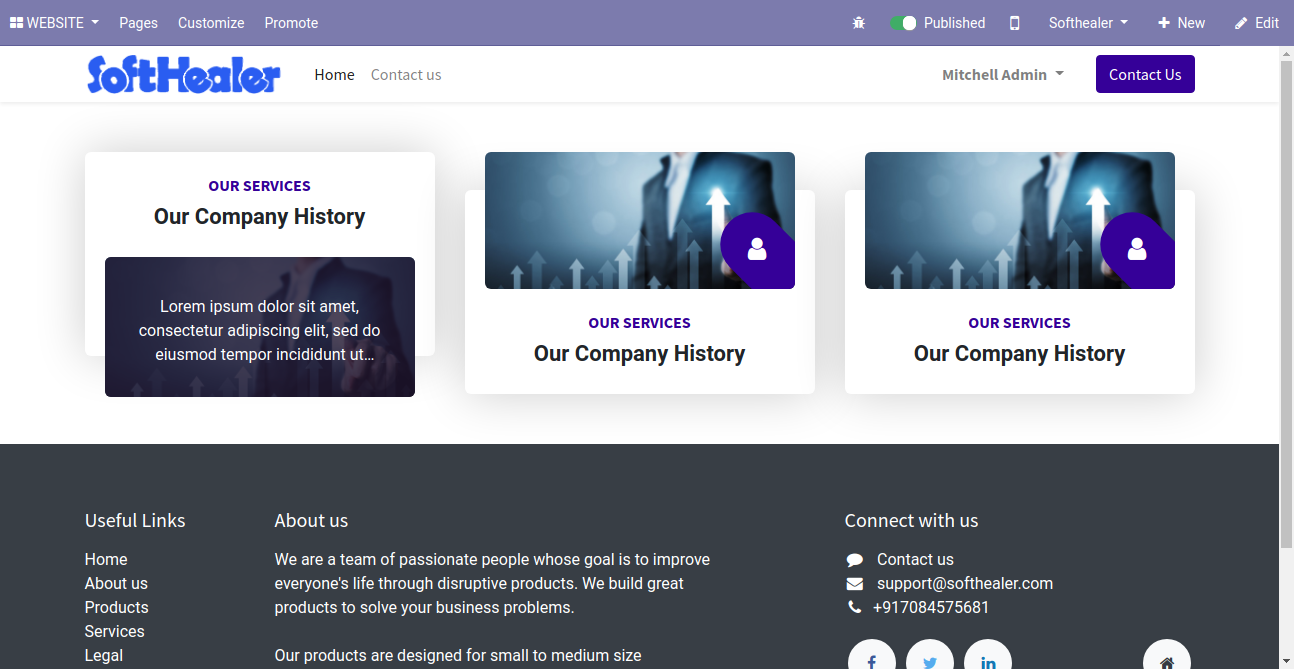Click the bug debug icon in top bar
1294x669 pixels.
[x=858, y=23]
